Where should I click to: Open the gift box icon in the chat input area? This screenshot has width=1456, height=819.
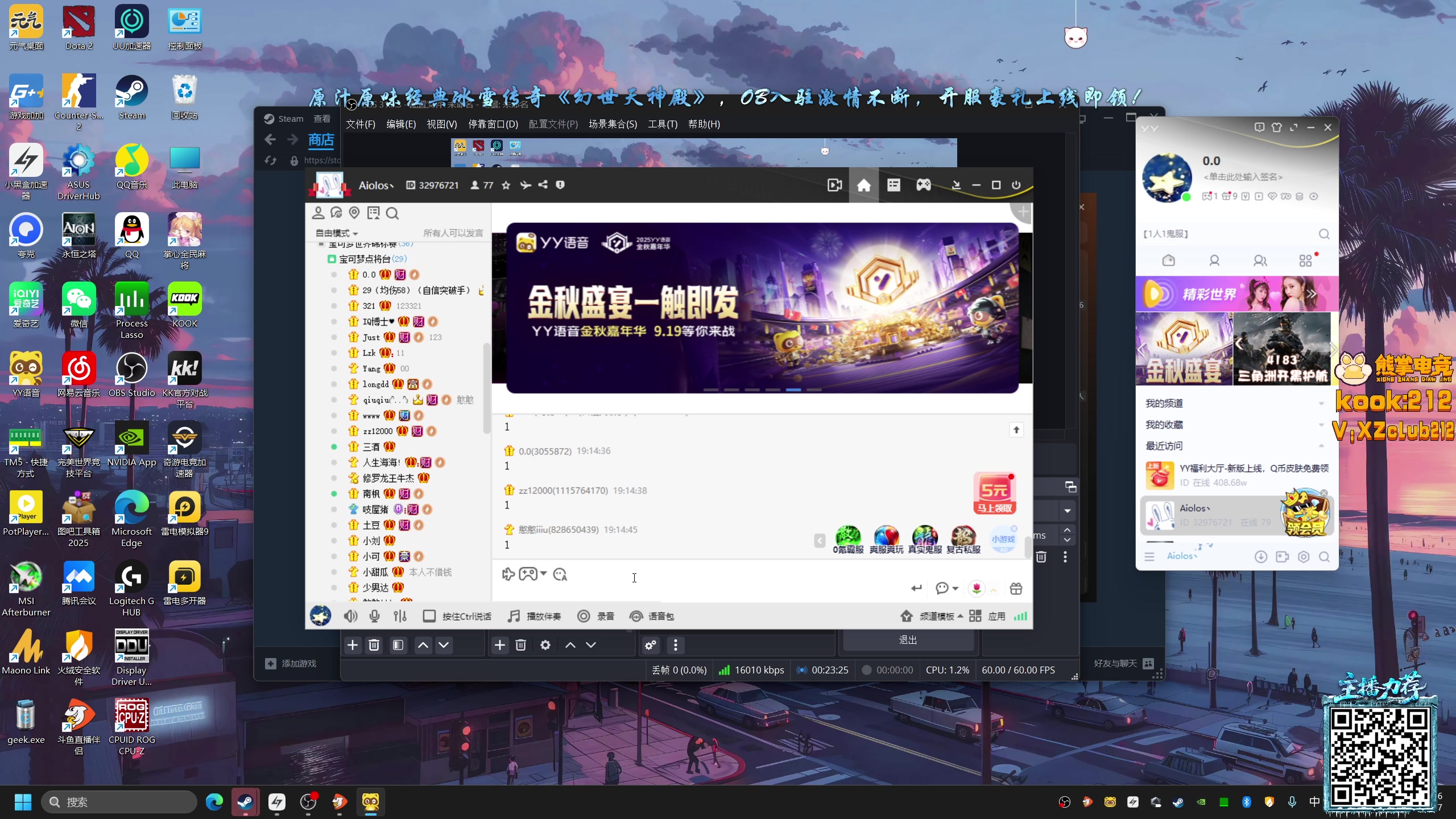pyautogui.click(x=1016, y=589)
